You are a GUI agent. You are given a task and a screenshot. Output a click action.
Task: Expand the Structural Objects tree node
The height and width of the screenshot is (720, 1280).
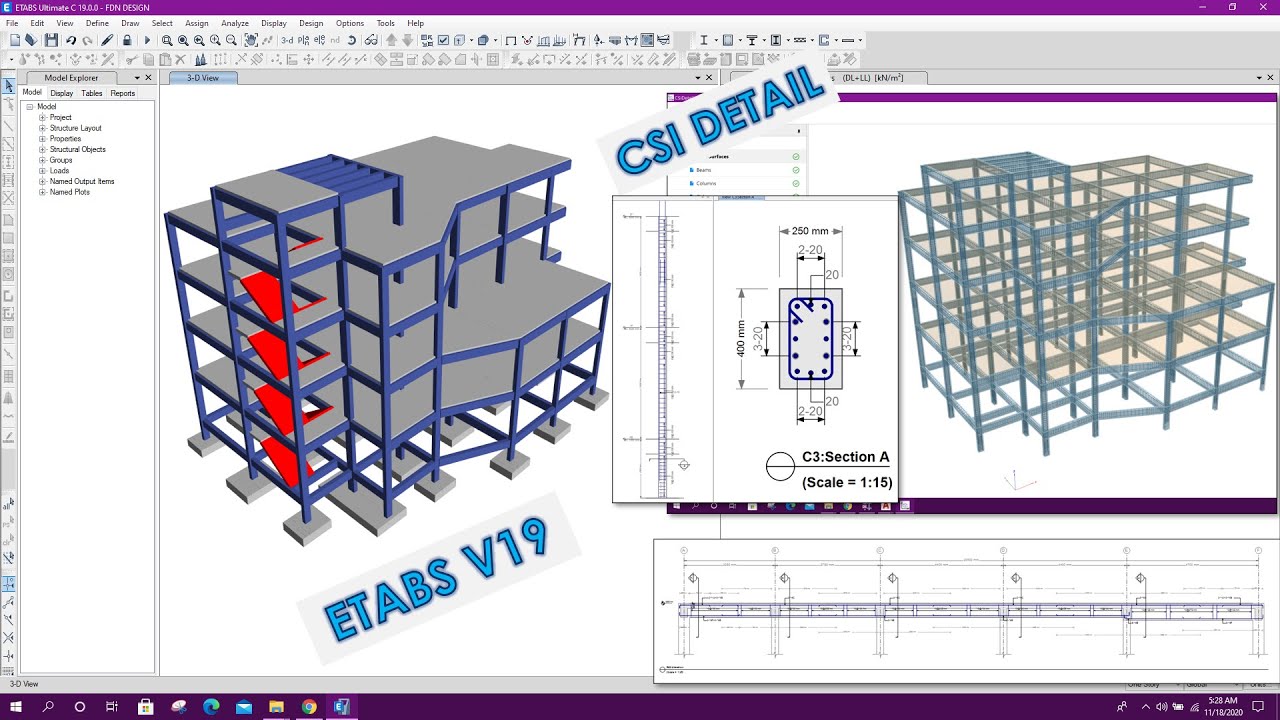coord(43,149)
